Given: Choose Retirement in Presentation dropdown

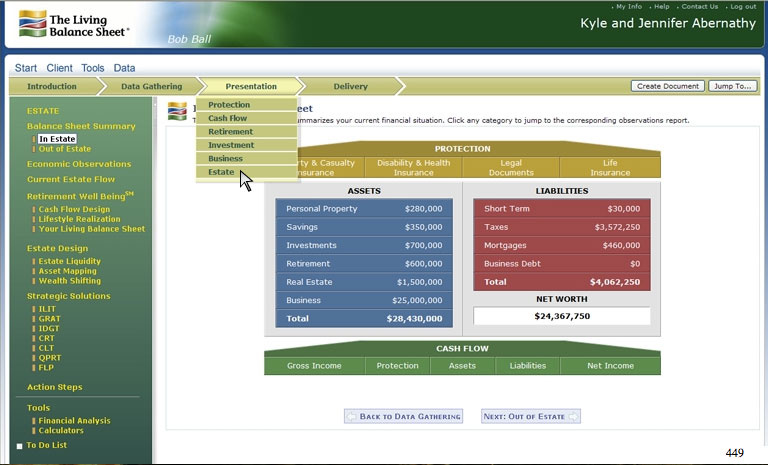Looking at the screenshot, I should coord(246,131).
